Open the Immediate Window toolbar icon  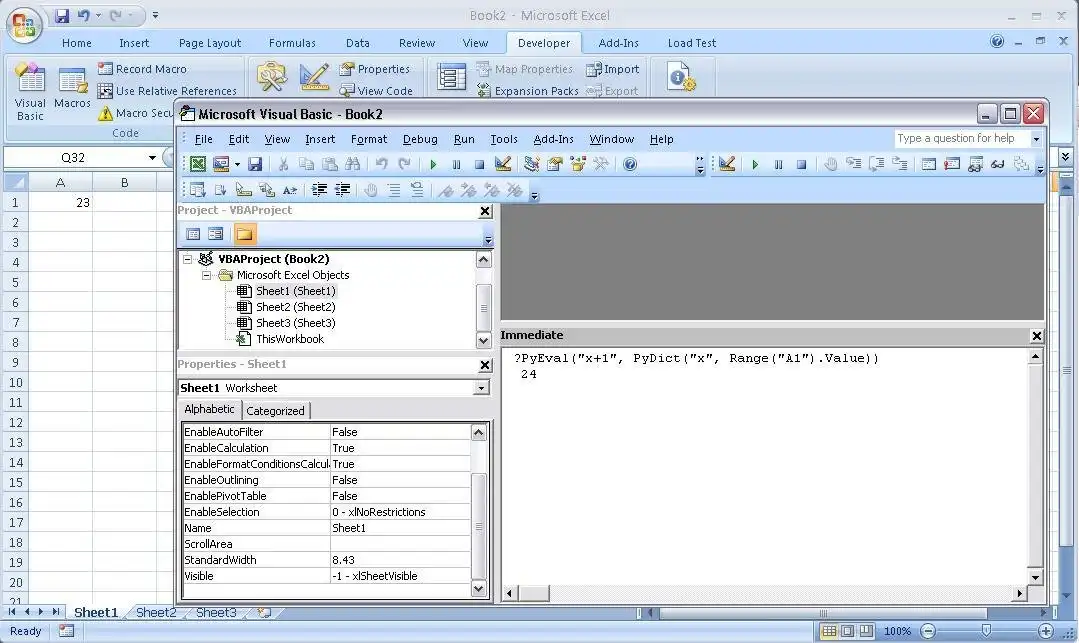952,164
